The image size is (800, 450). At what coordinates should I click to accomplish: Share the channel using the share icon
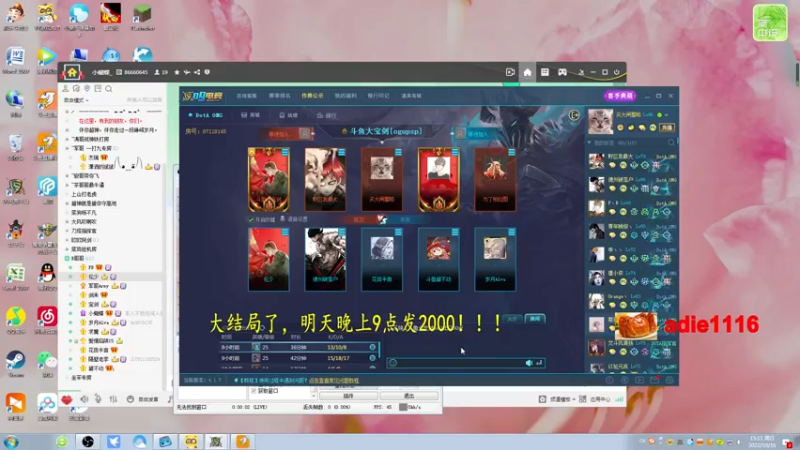point(197,72)
